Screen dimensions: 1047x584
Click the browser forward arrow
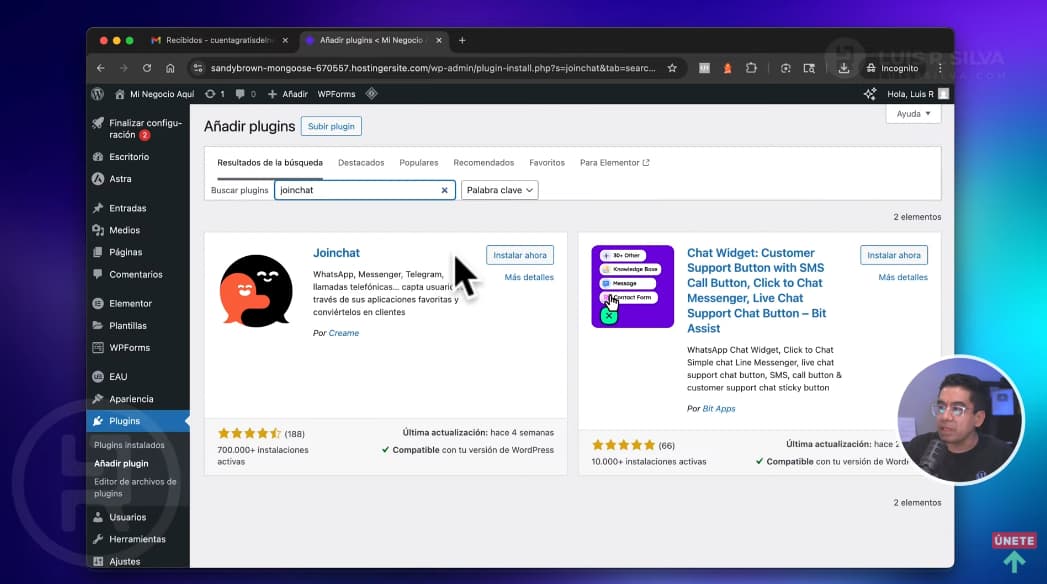[124, 68]
